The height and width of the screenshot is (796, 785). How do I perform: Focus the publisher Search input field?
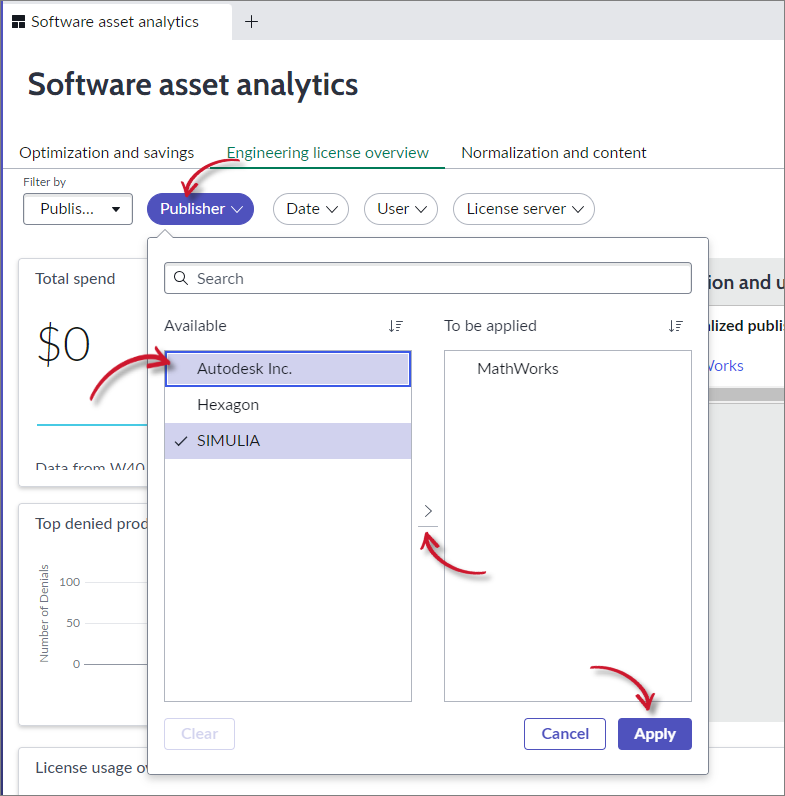pyautogui.click(x=428, y=278)
